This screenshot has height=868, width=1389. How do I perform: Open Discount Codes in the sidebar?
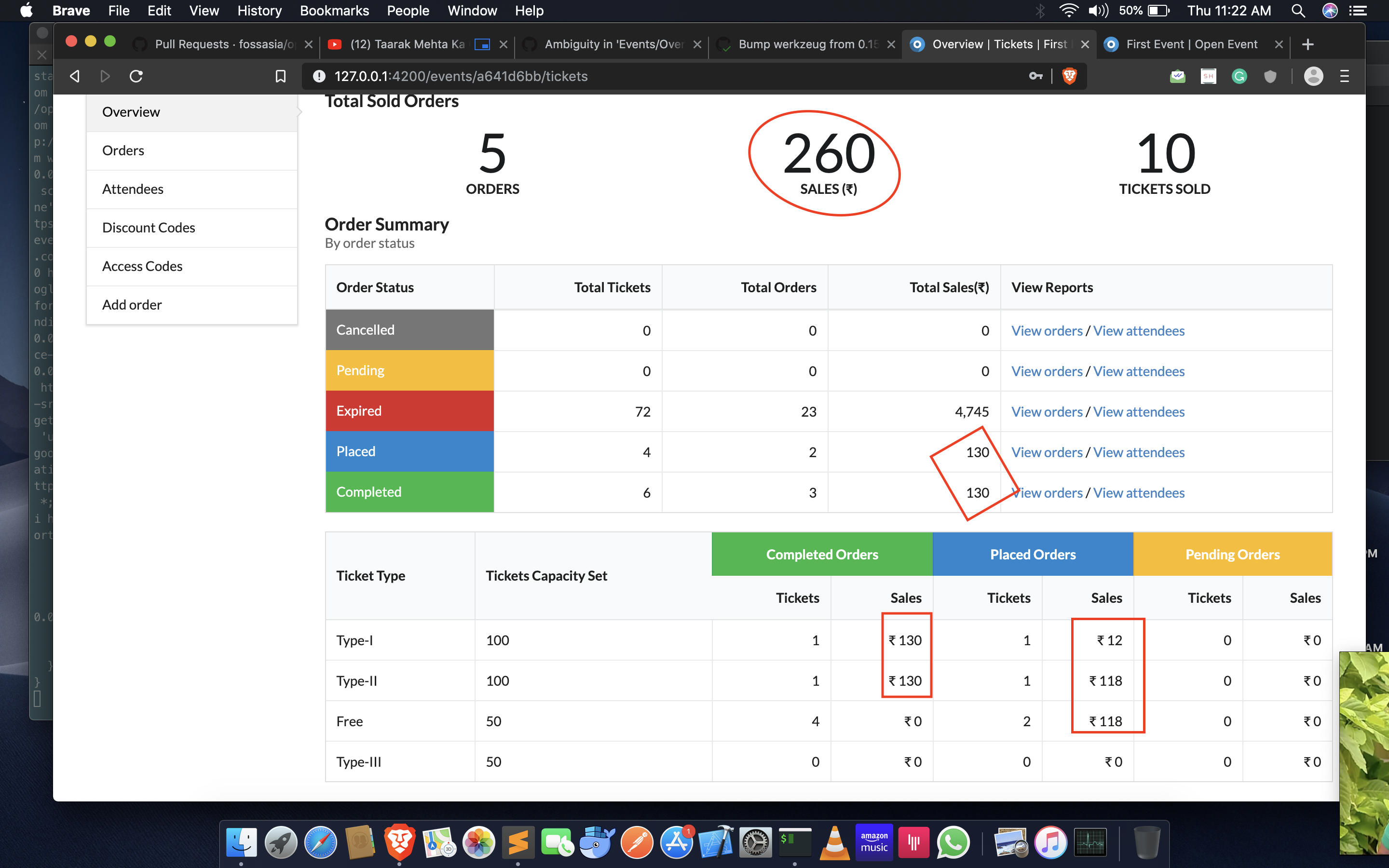pos(191,227)
